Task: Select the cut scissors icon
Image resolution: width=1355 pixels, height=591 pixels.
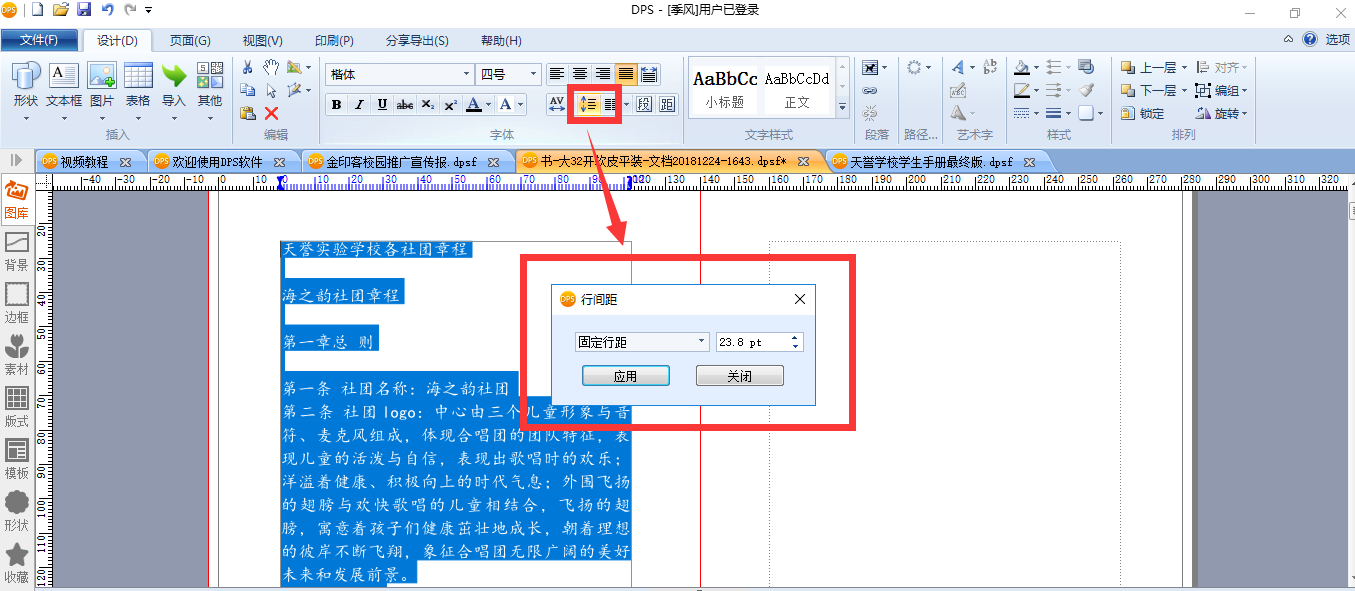Action: coord(248,67)
